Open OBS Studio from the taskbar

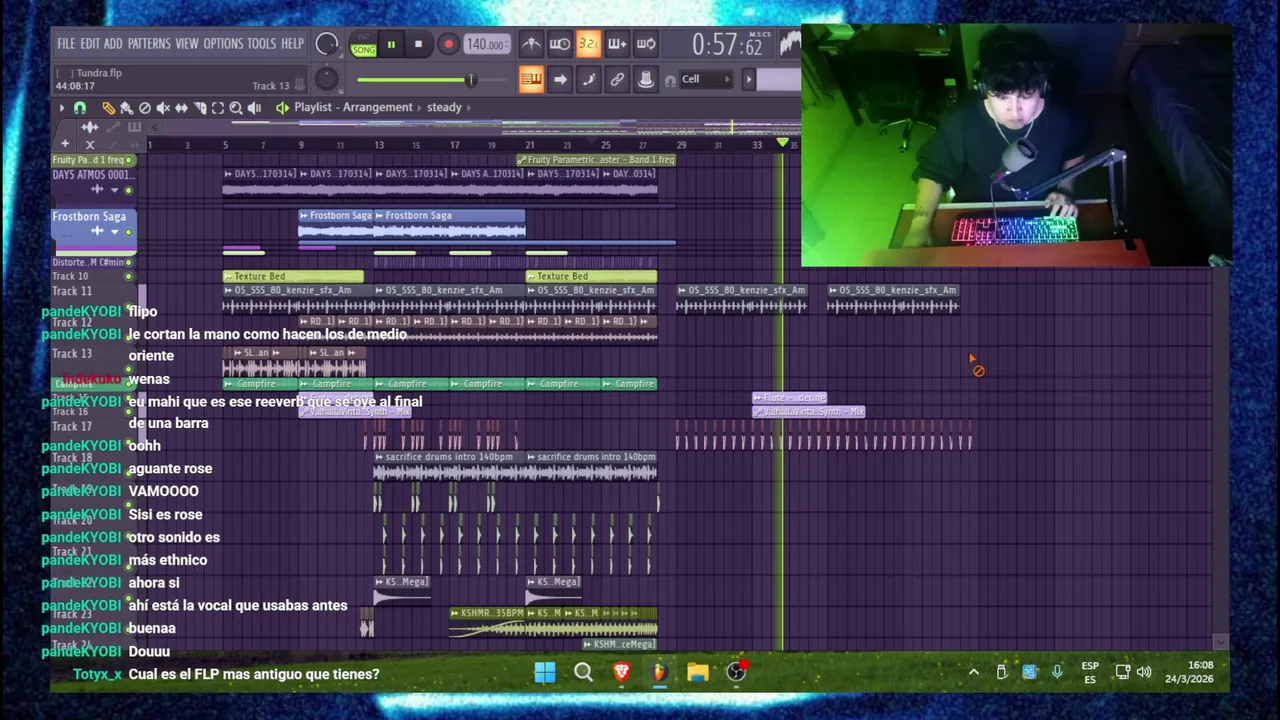(x=736, y=672)
